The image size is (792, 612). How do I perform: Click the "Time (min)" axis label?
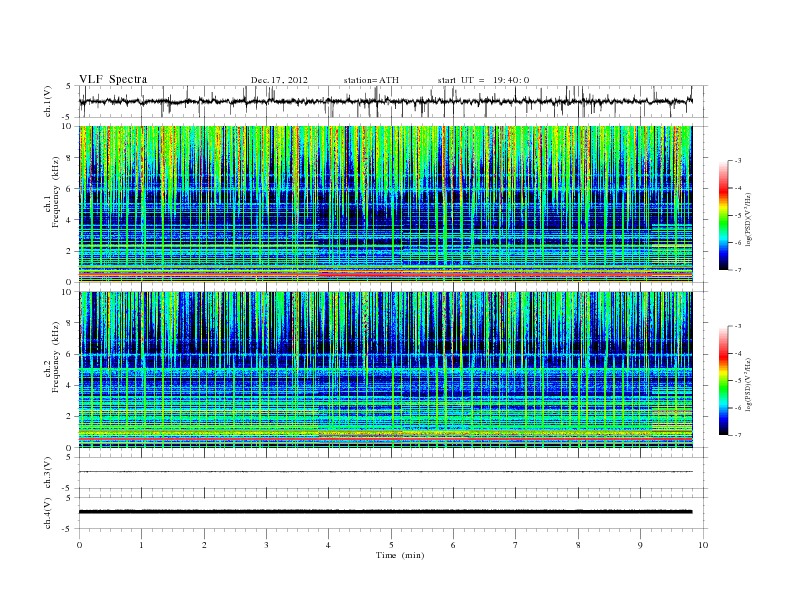click(400, 555)
